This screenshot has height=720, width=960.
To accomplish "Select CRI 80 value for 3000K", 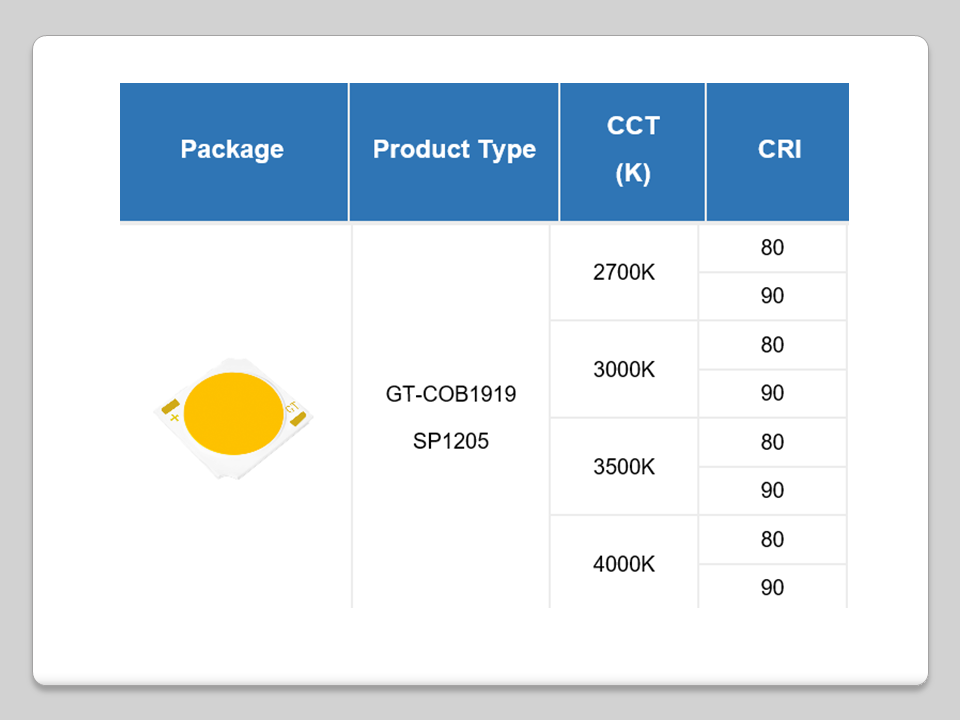I will tap(772, 345).
